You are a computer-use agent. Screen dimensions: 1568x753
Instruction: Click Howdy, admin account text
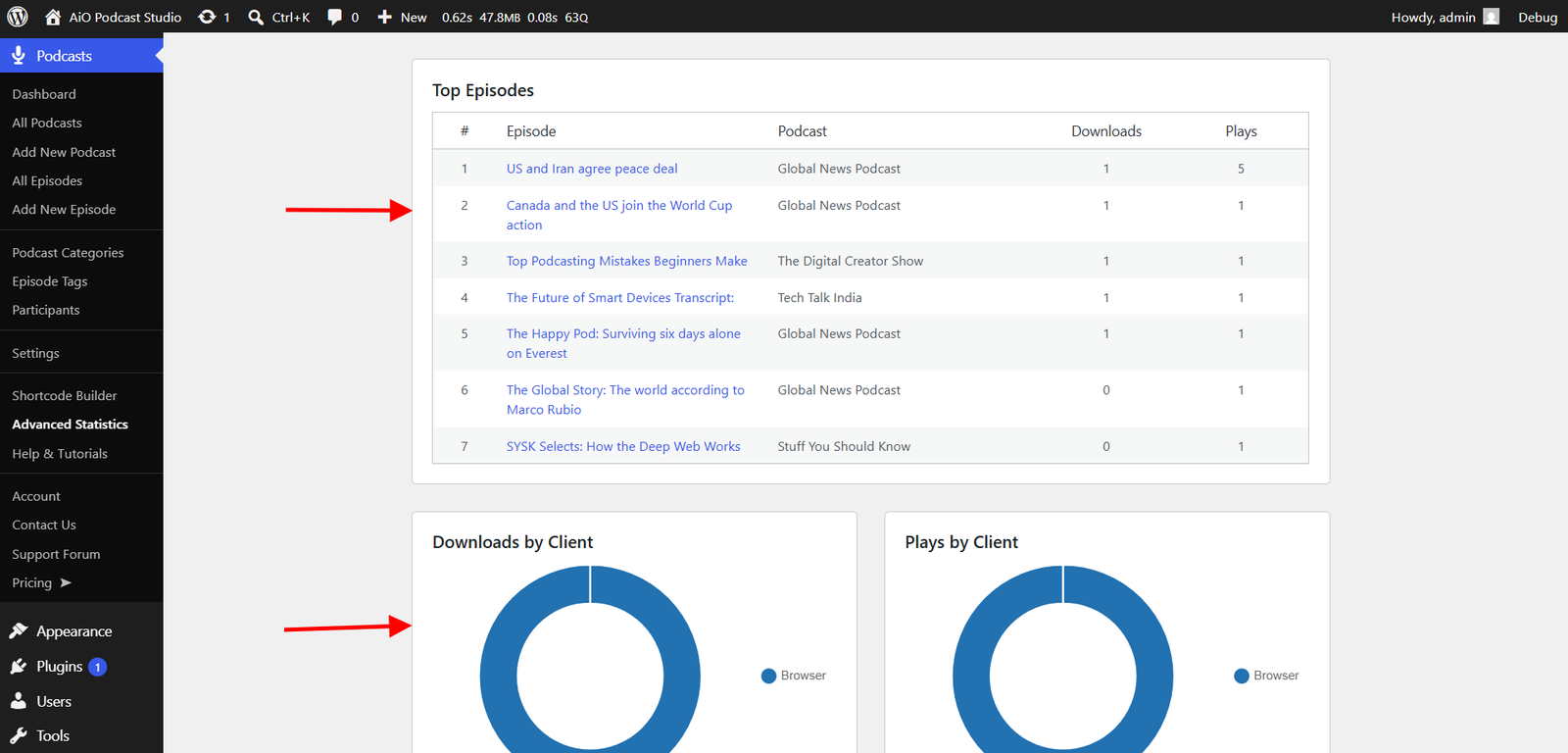click(x=1434, y=17)
